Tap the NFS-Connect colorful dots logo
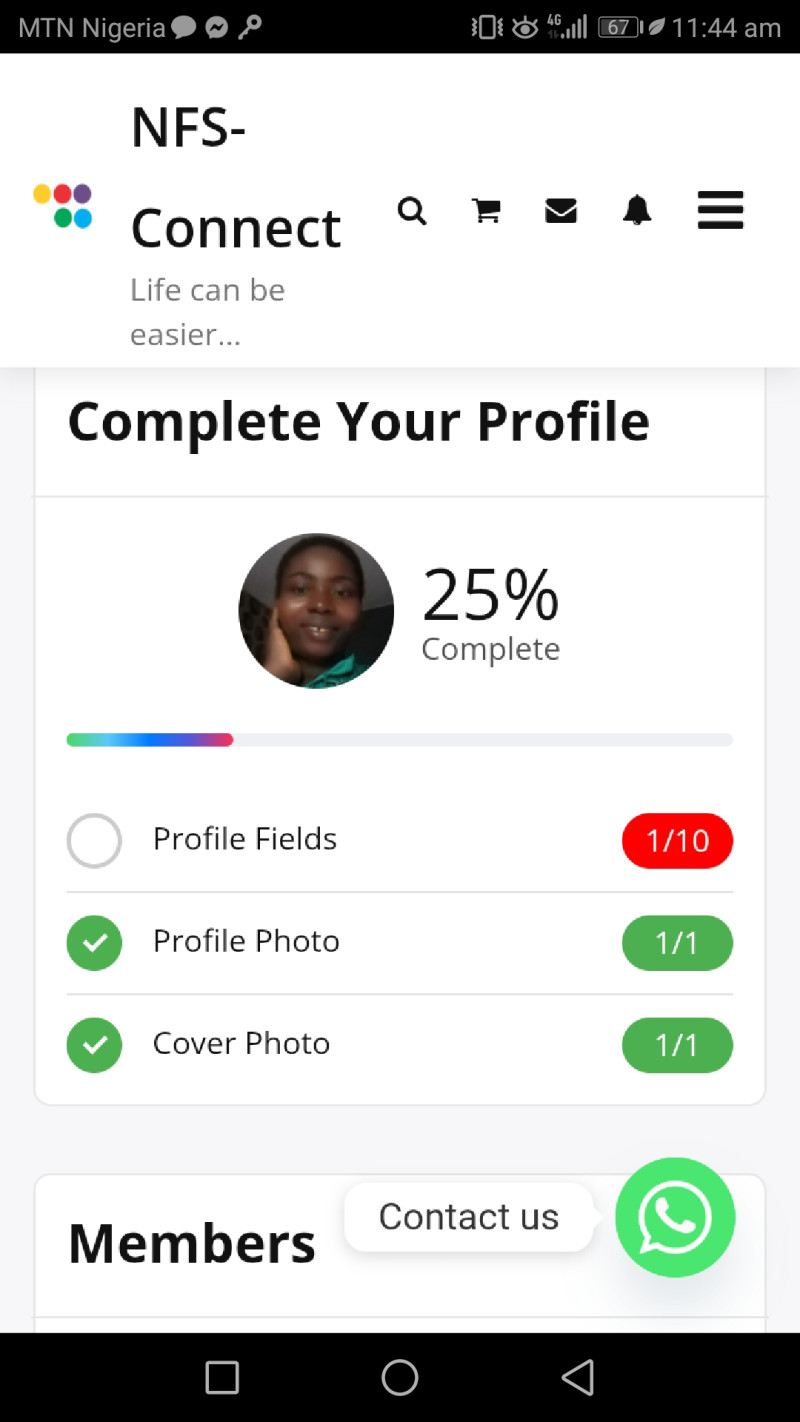 point(63,205)
